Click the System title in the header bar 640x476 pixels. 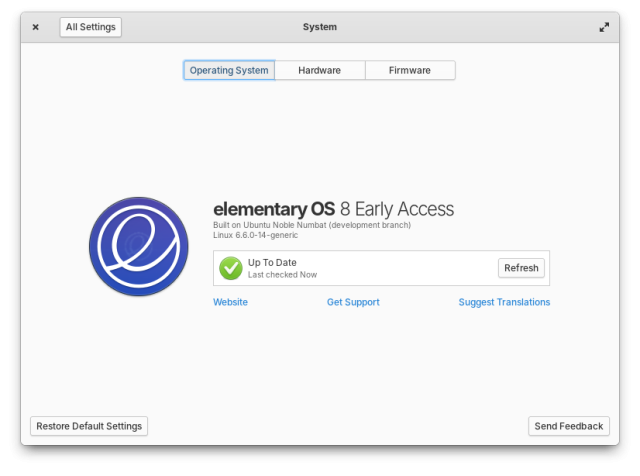click(320, 27)
